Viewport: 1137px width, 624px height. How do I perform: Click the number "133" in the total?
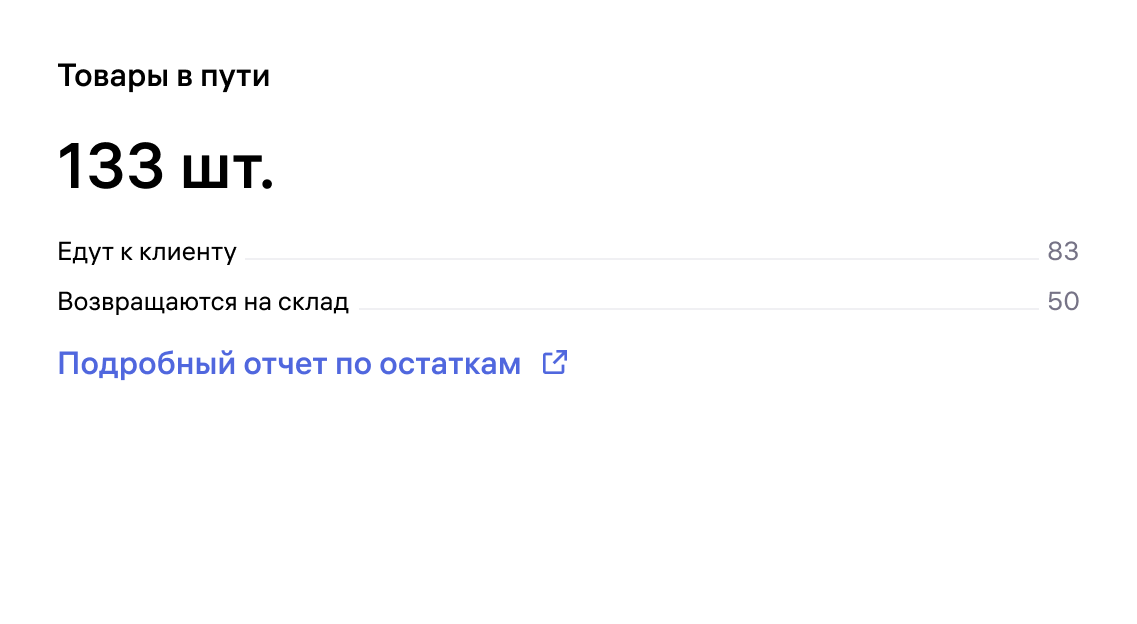(110, 167)
